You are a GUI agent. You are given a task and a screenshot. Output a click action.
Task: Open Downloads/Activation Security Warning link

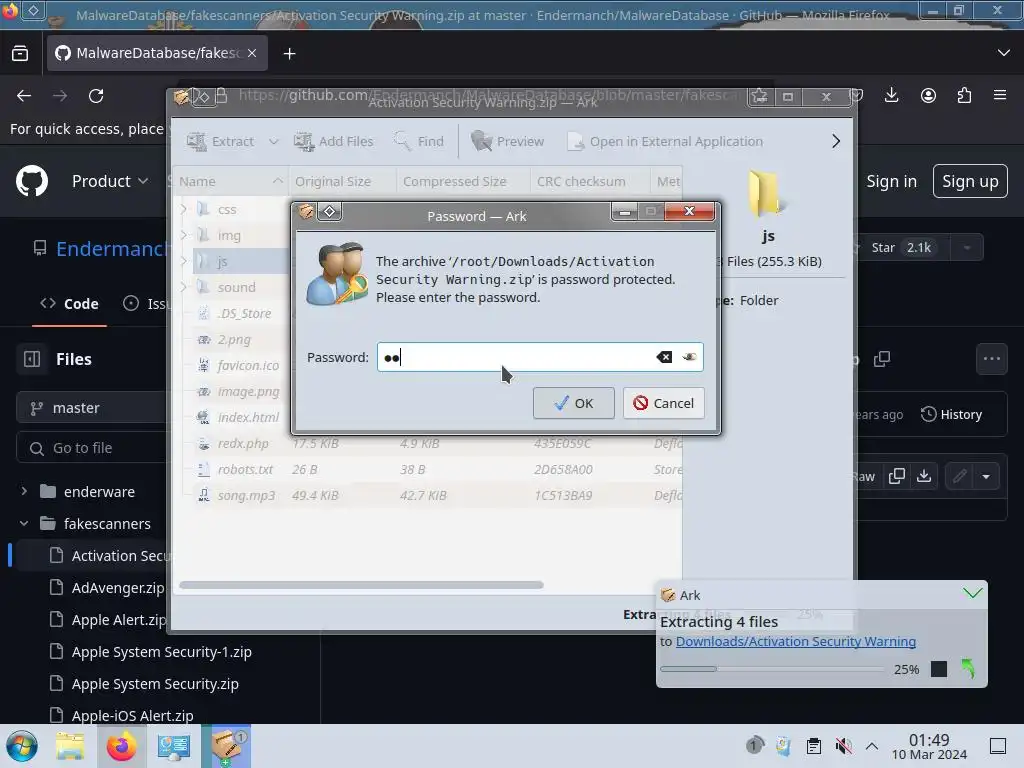[795, 641]
